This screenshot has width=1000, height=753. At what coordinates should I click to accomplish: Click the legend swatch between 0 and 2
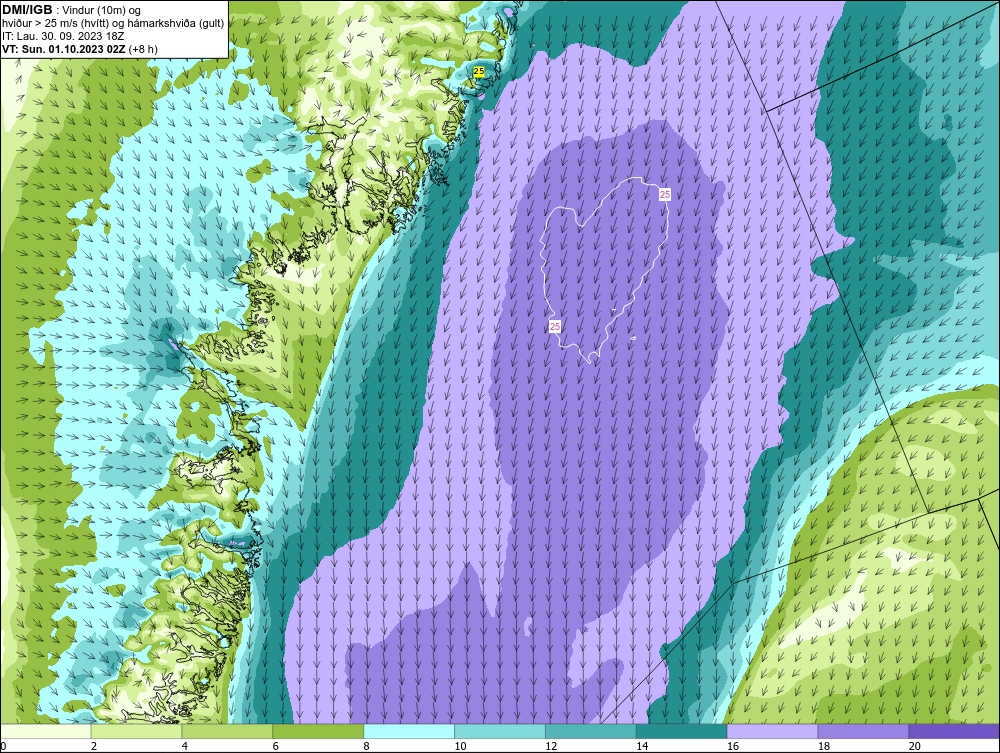point(46,731)
